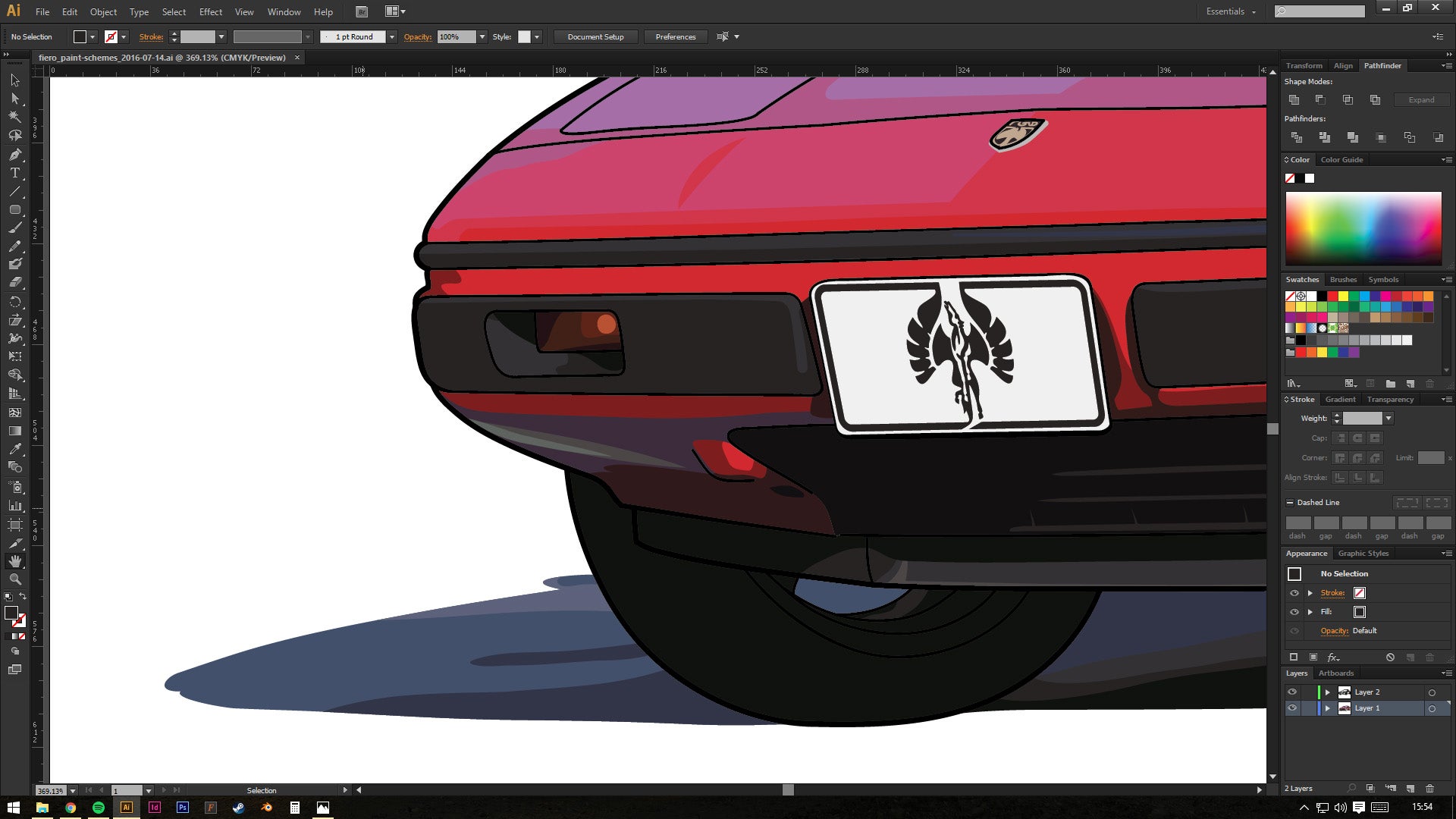Open the Add New Effect fx menu
Viewport: 1456px width, 819px height.
pyautogui.click(x=1333, y=657)
